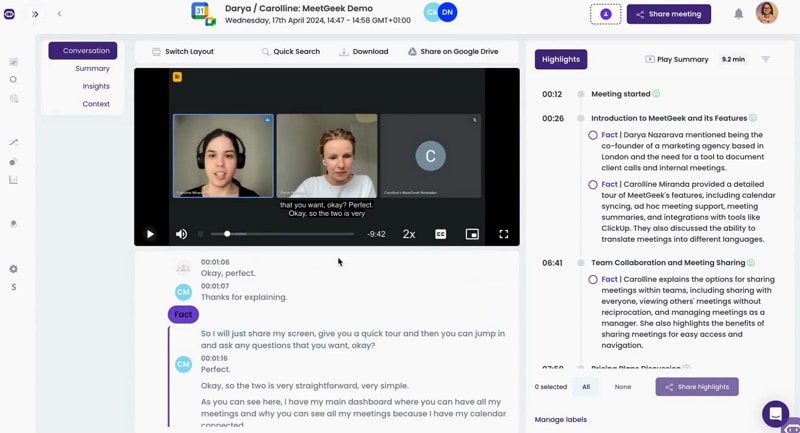Click the Download option

click(x=364, y=52)
